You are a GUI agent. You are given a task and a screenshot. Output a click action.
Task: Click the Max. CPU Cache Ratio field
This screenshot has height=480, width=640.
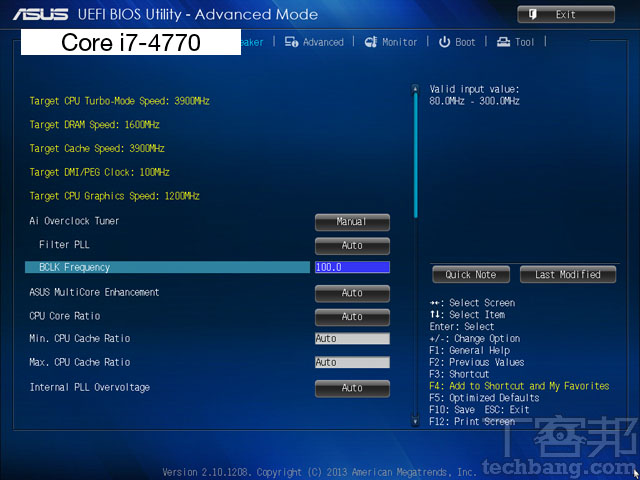[x=351, y=362]
